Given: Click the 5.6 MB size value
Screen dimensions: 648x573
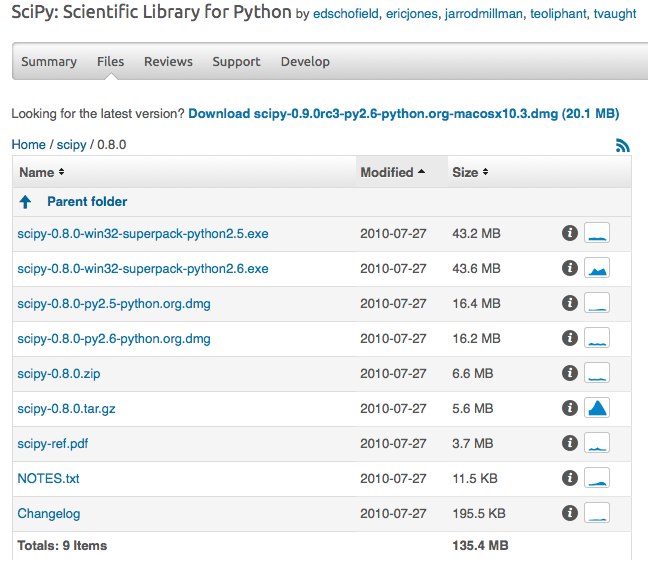Looking at the screenshot, I should coord(473,409).
